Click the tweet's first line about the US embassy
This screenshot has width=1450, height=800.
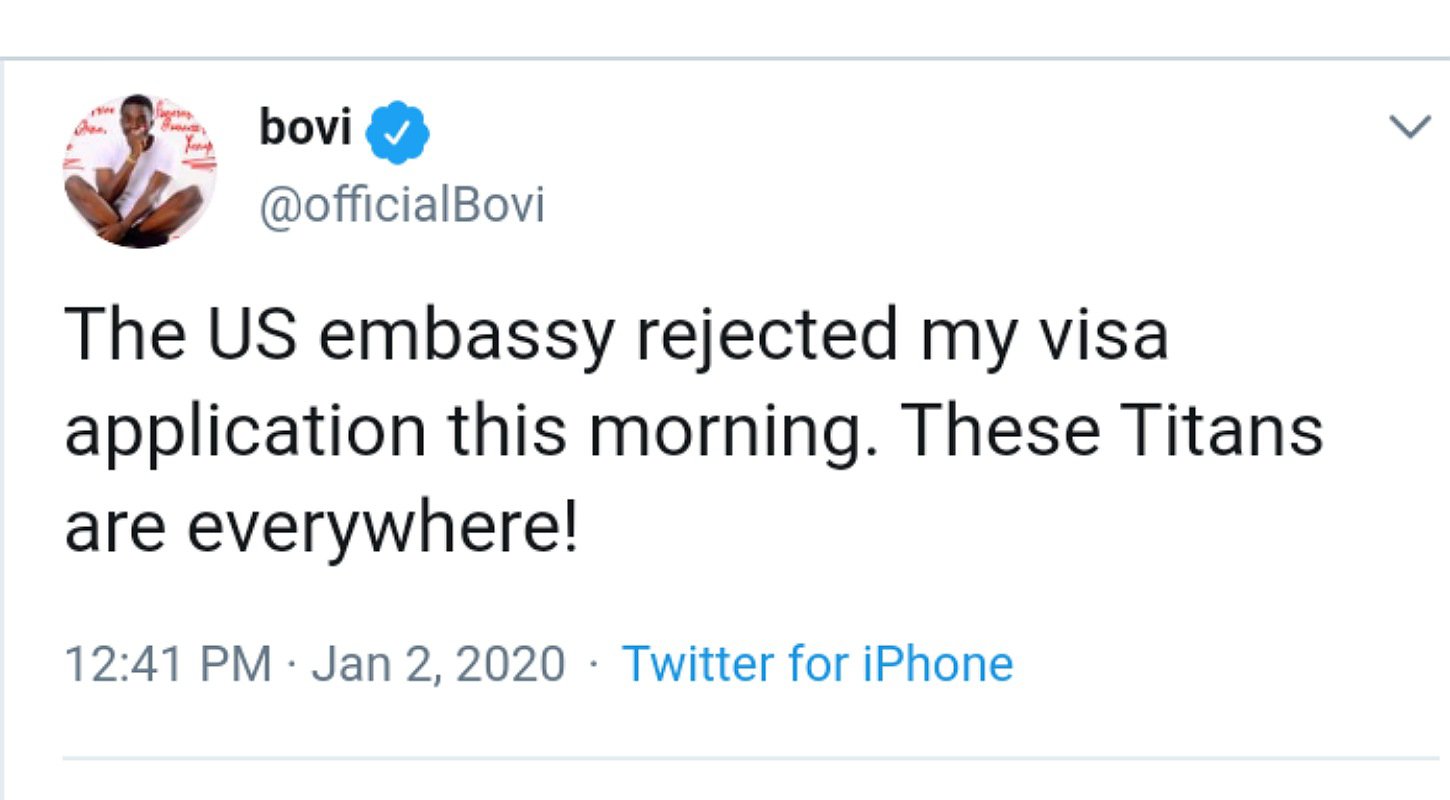[616, 337]
